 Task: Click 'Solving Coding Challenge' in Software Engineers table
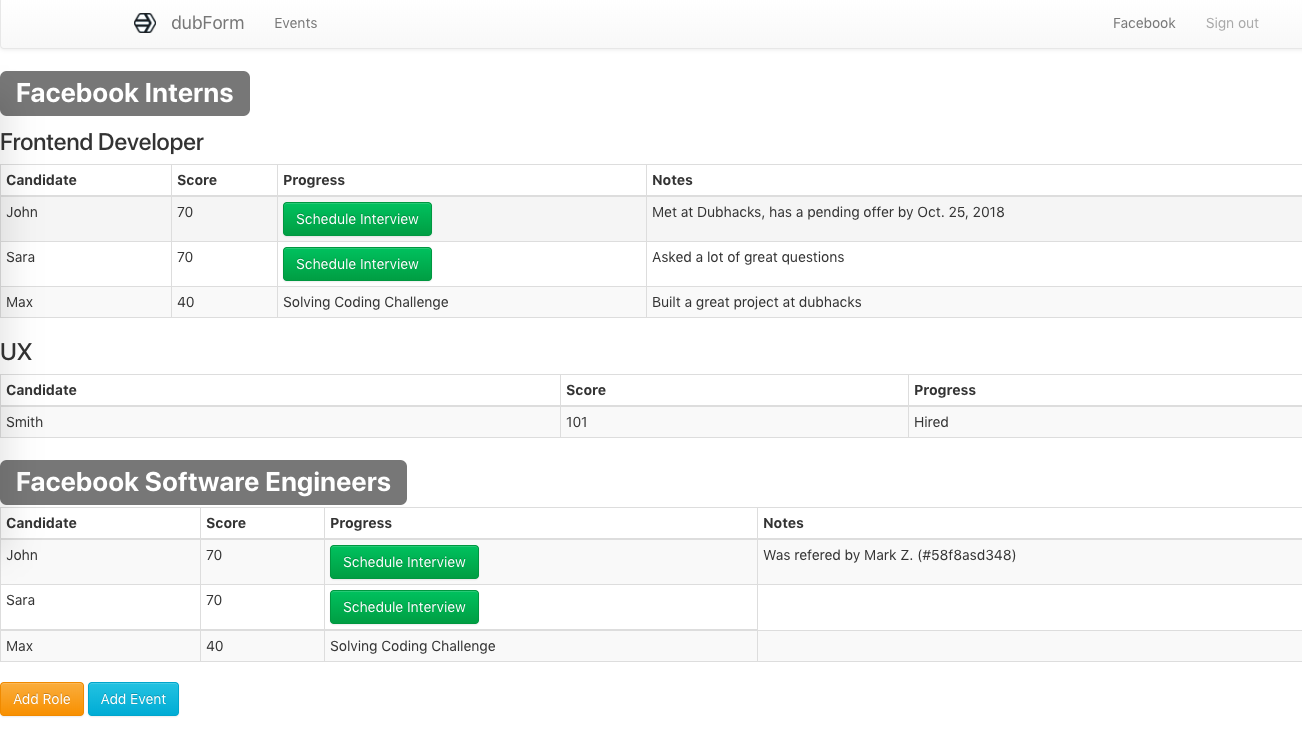pos(413,646)
